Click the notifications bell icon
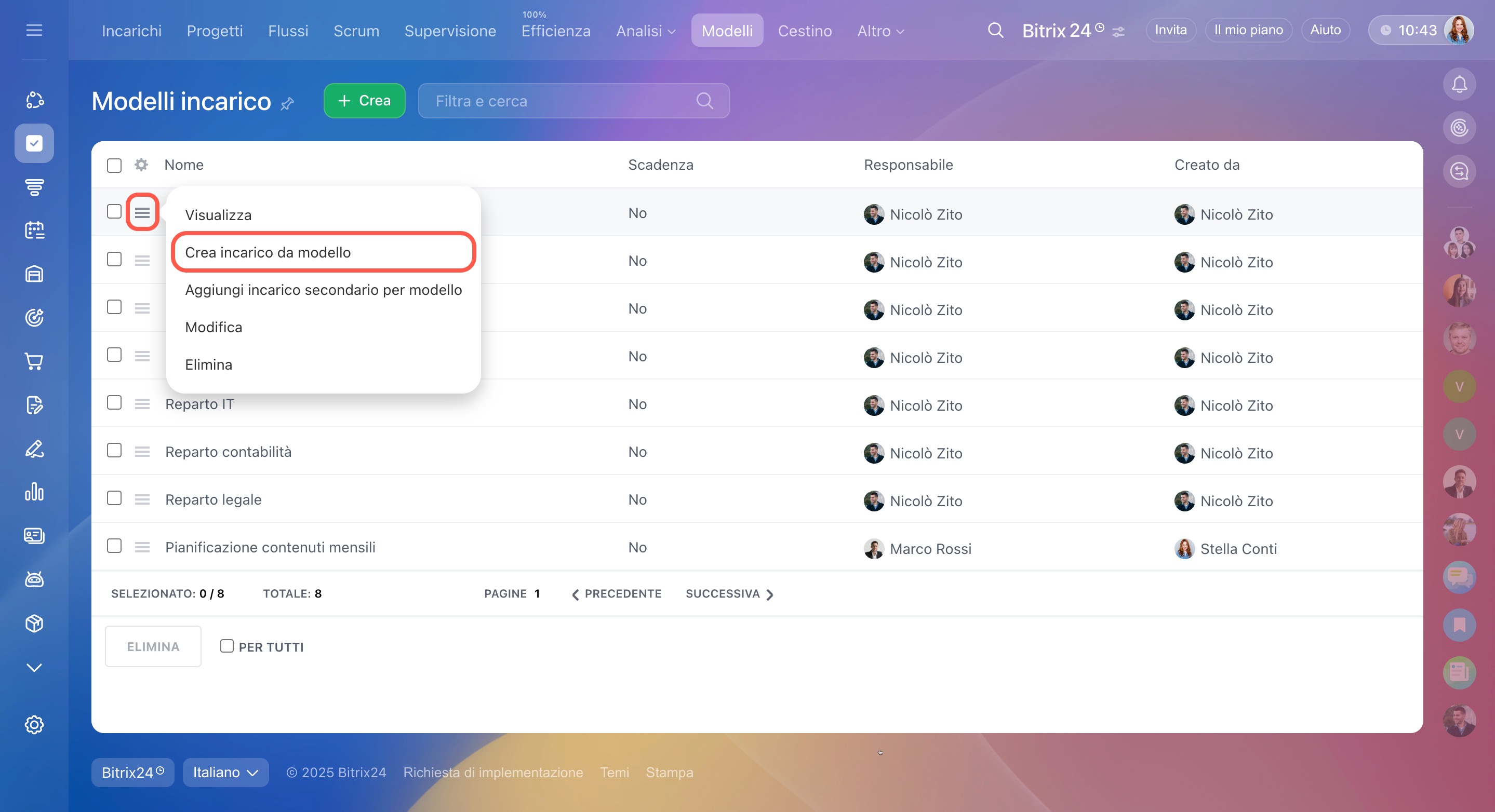Image resolution: width=1495 pixels, height=812 pixels. coord(1459,85)
